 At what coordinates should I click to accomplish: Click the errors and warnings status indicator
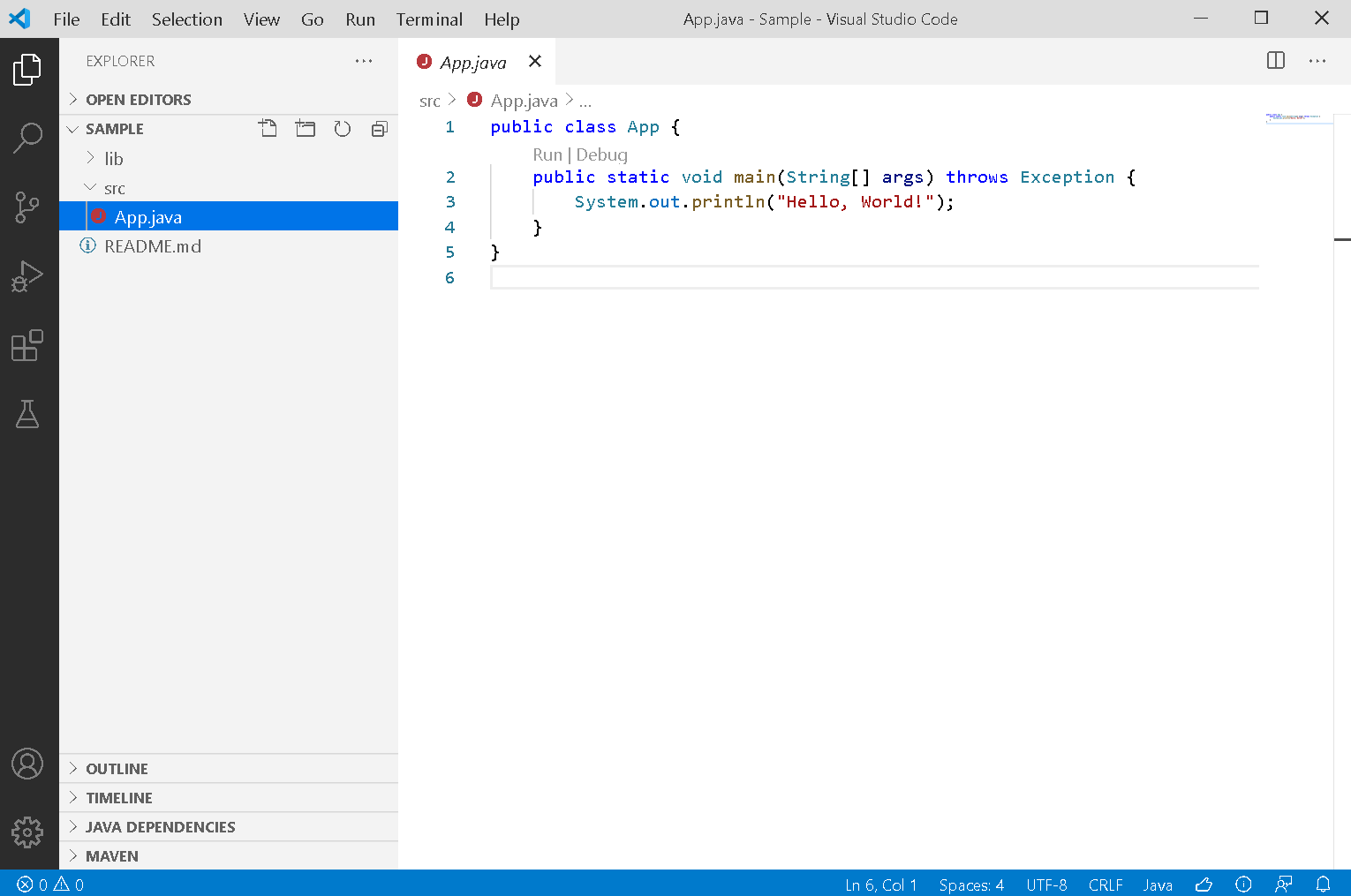[50, 885]
